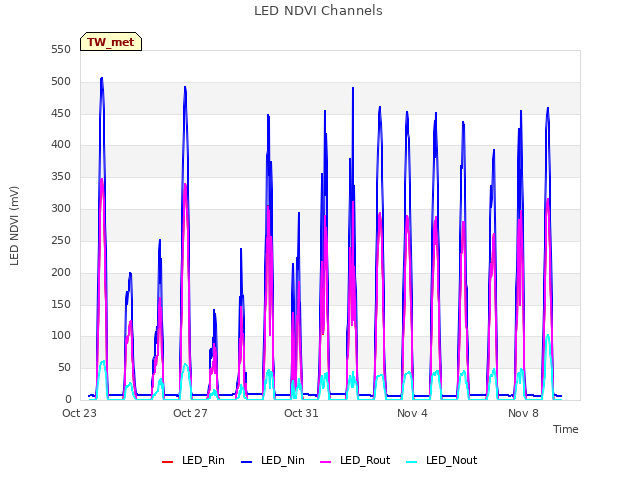Click the Oct 31 x-axis tick label
The width and height of the screenshot is (640, 480).
(301, 413)
